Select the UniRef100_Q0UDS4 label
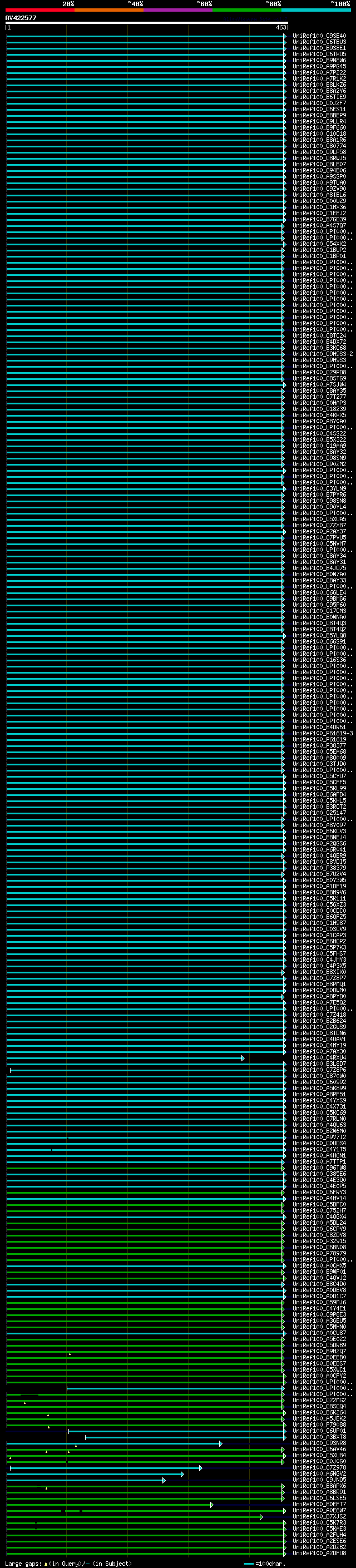 pos(319,1144)
